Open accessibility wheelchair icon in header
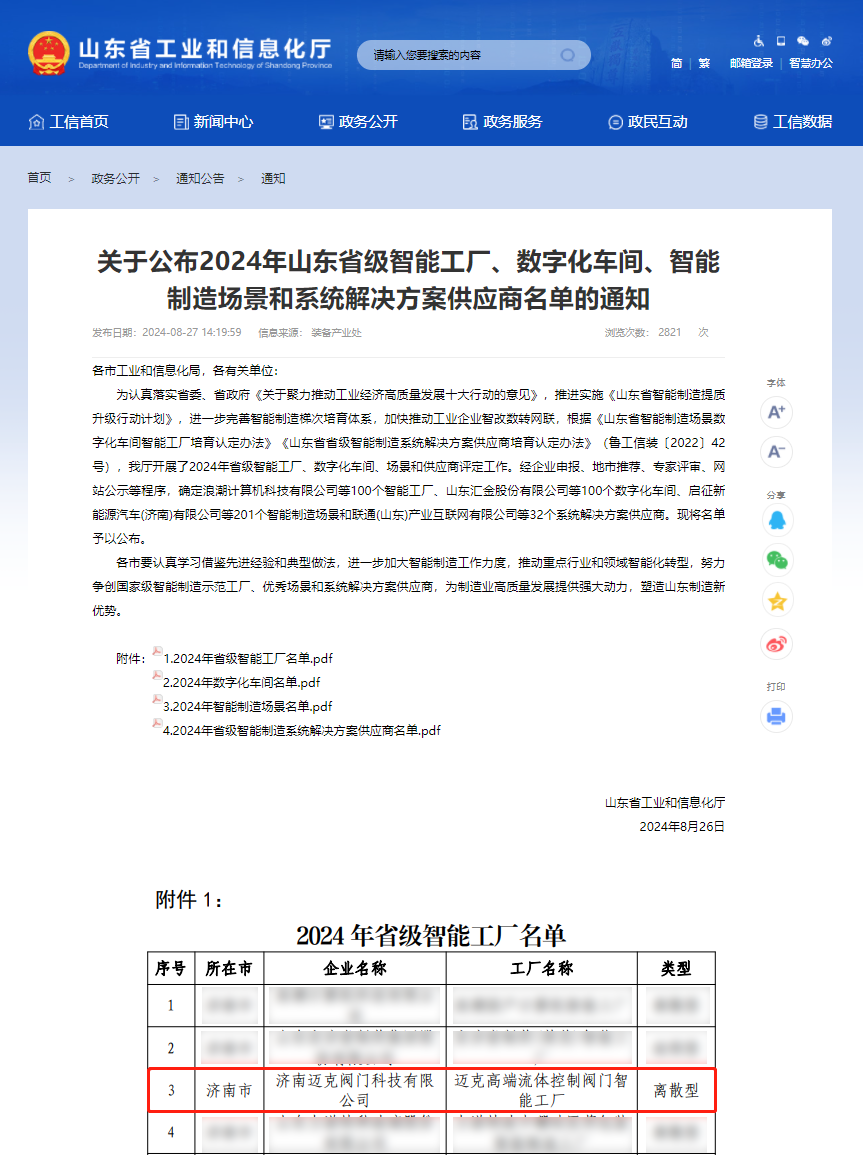 [x=758, y=41]
